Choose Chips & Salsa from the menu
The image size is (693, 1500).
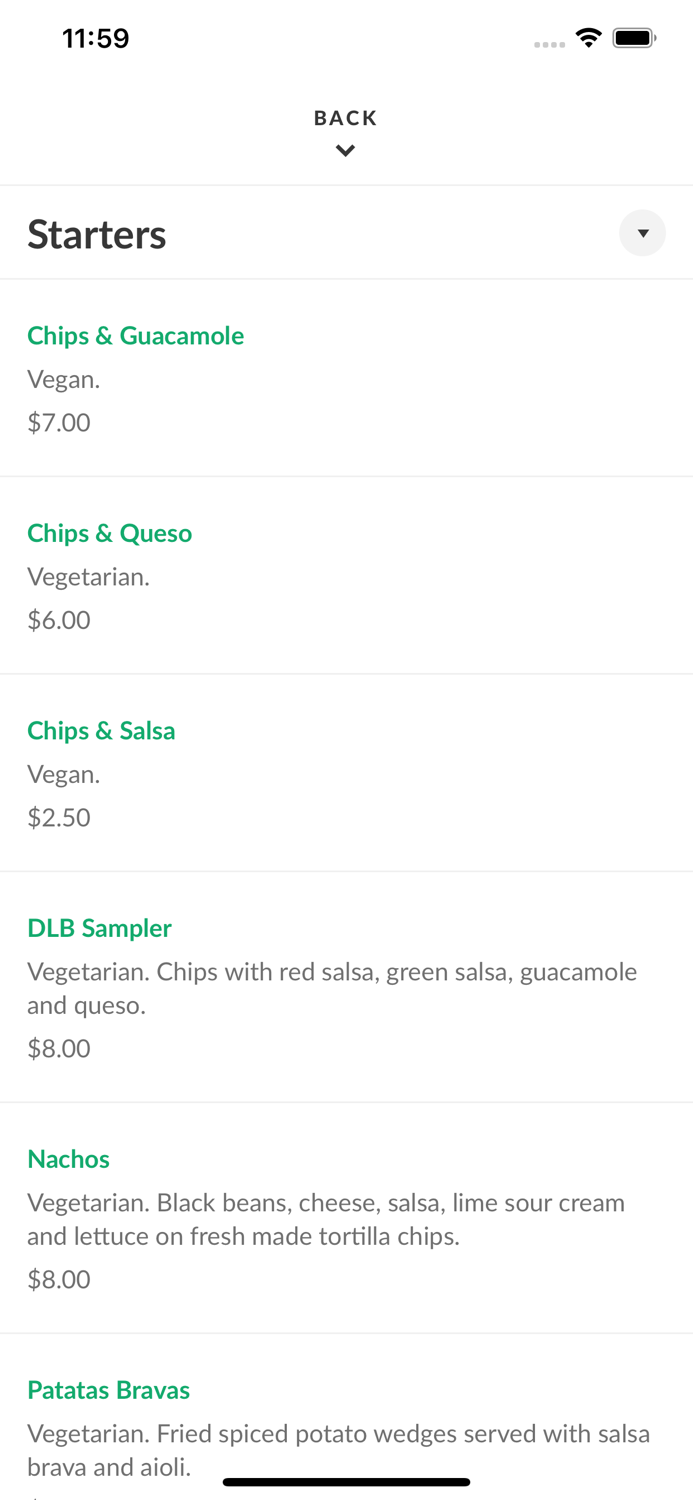click(101, 731)
